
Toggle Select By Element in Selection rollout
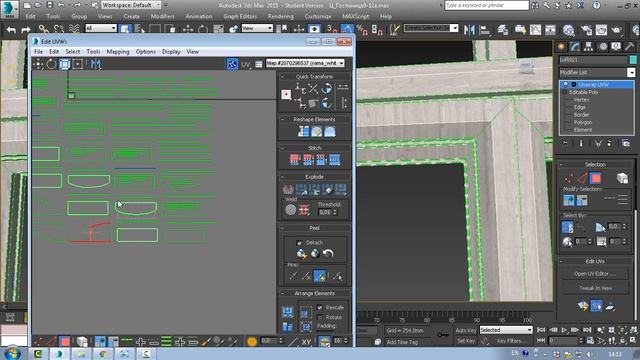[x=622, y=178]
